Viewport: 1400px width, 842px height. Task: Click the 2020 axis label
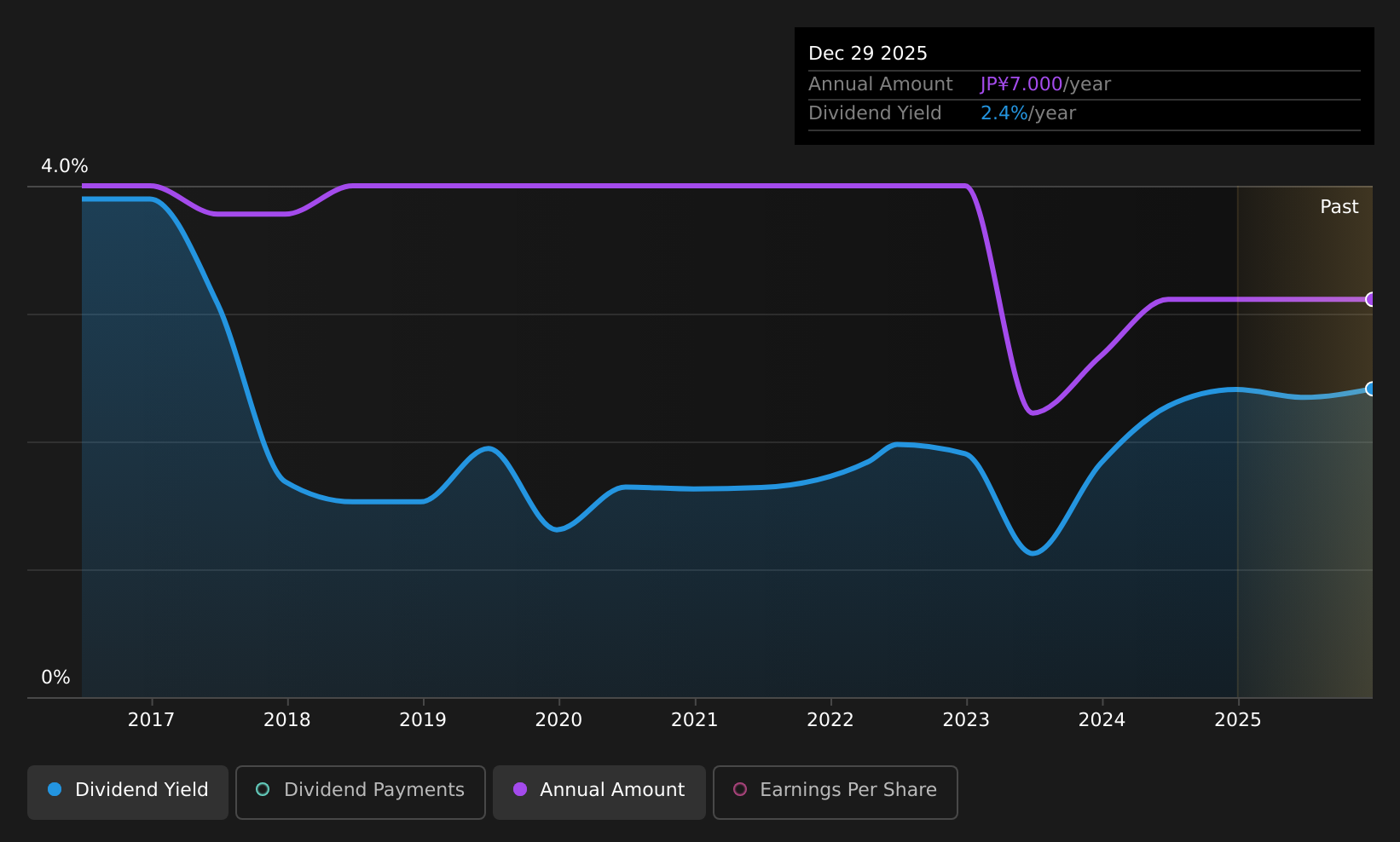click(558, 720)
